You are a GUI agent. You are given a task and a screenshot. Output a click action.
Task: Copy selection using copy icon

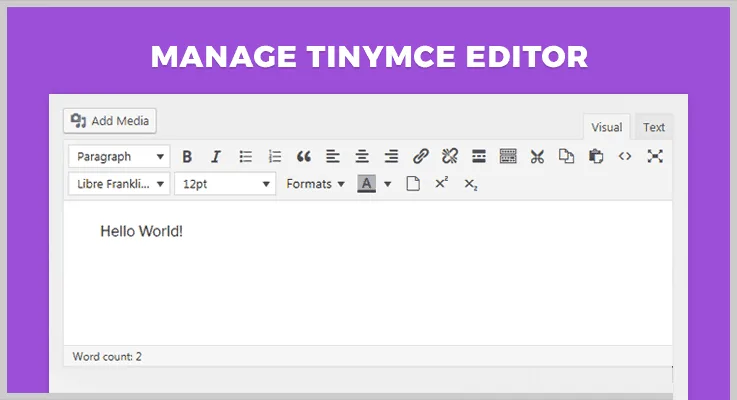click(566, 157)
